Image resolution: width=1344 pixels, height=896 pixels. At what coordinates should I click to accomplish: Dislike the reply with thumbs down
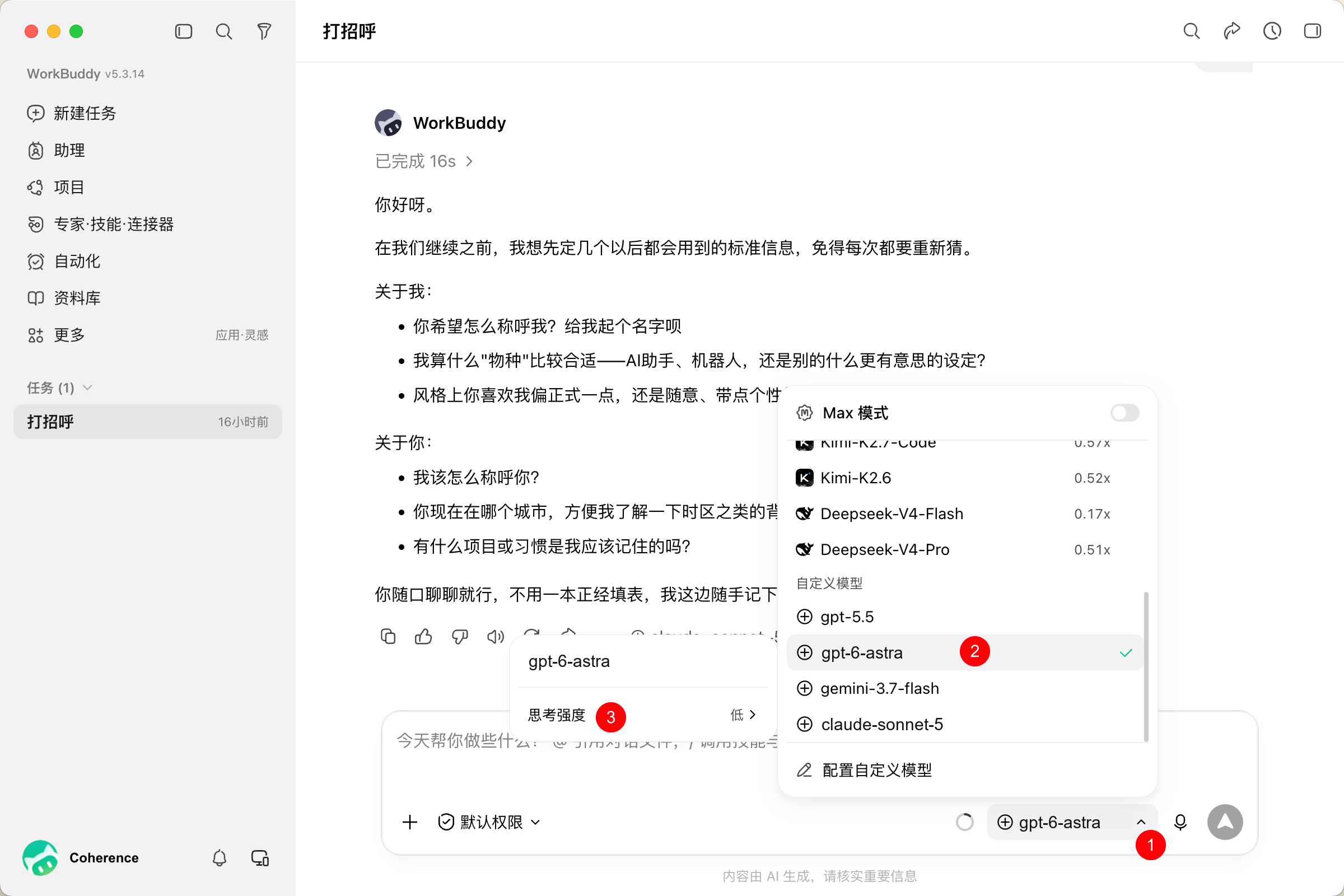click(x=459, y=636)
